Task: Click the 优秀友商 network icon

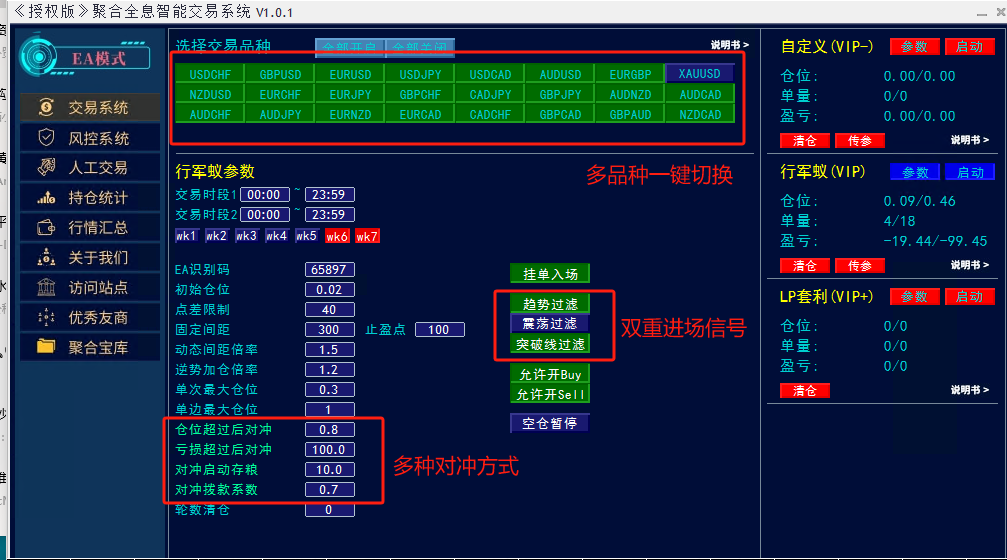Action: tap(46, 317)
